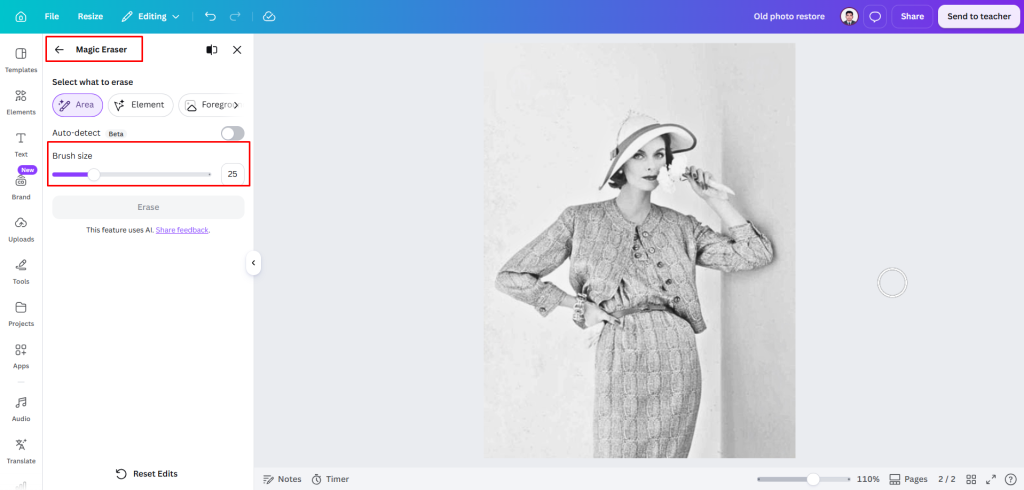Open the Share feedback link

pos(182,230)
